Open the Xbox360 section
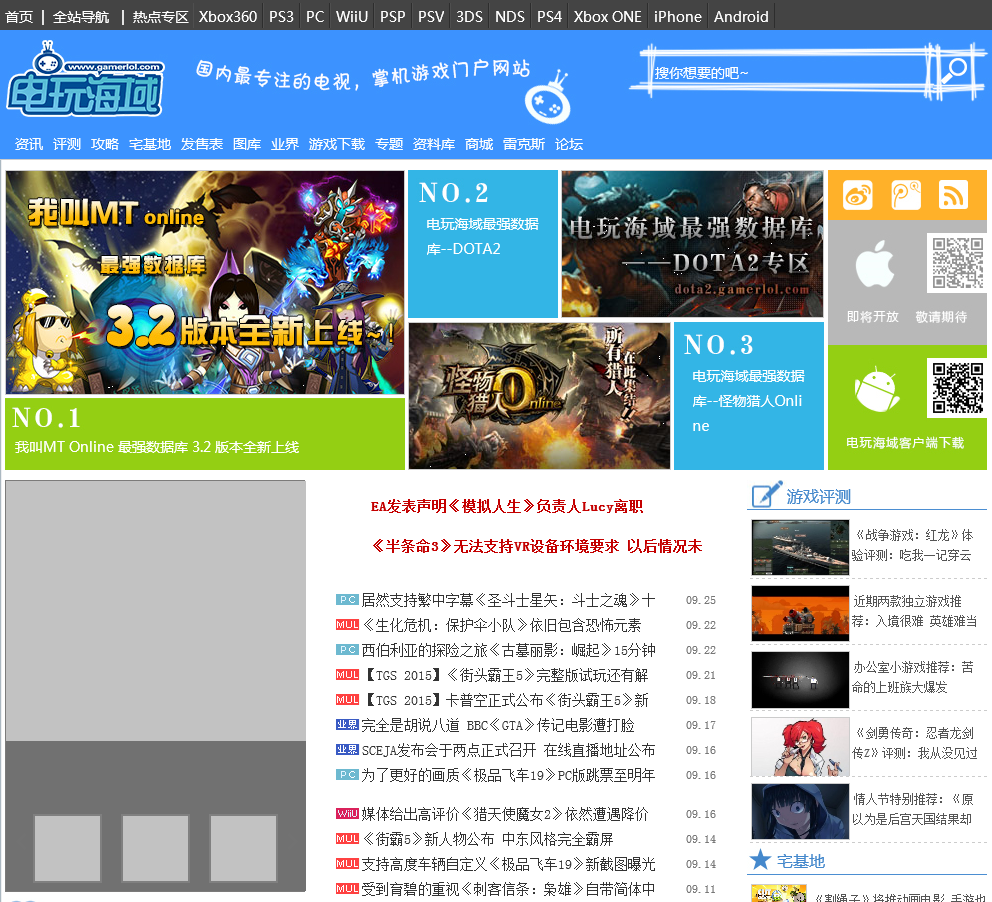Image resolution: width=992 pixels, height=902 pixels. (228, 16)
